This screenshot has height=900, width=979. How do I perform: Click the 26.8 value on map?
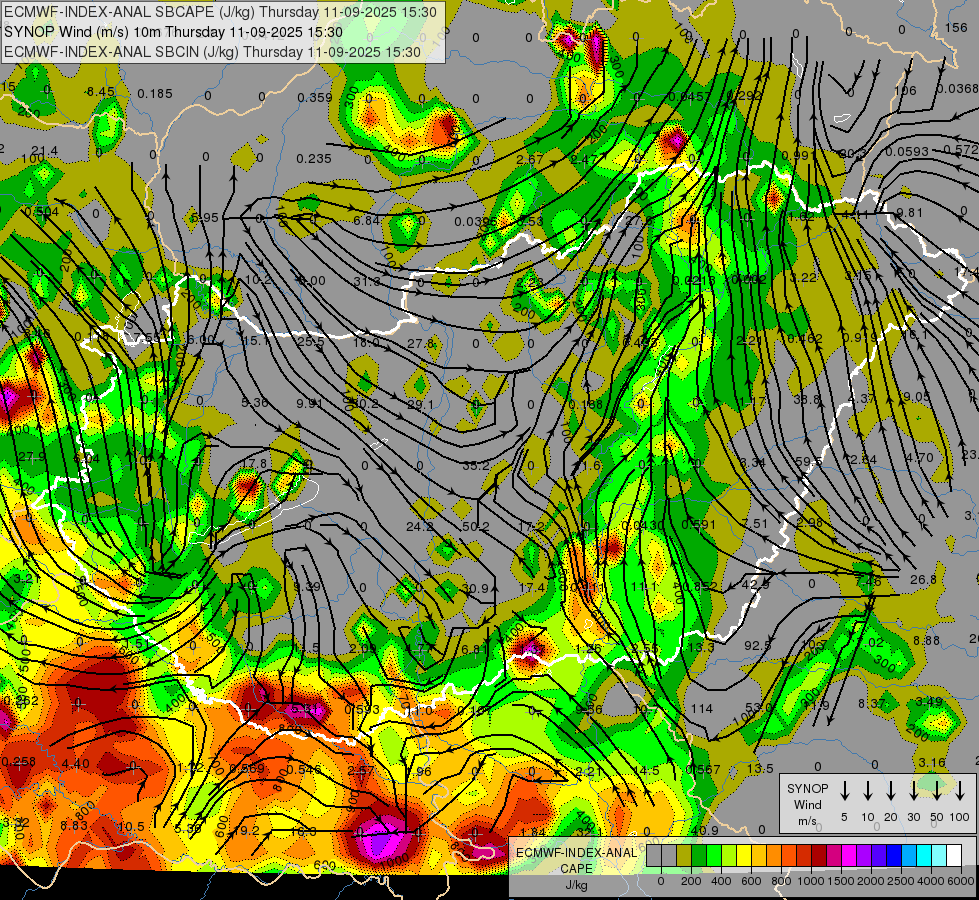[923, 580]
